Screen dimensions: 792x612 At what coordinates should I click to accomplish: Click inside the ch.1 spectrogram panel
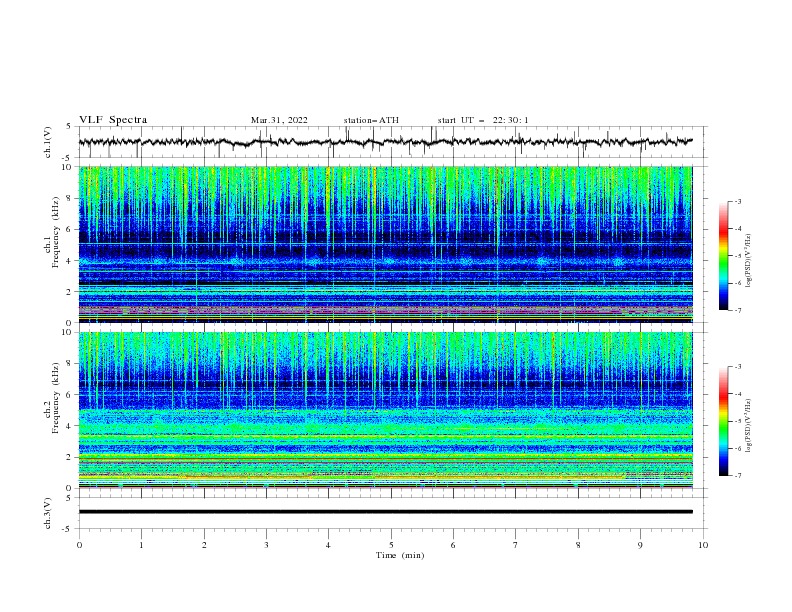[x=385, y=244]
